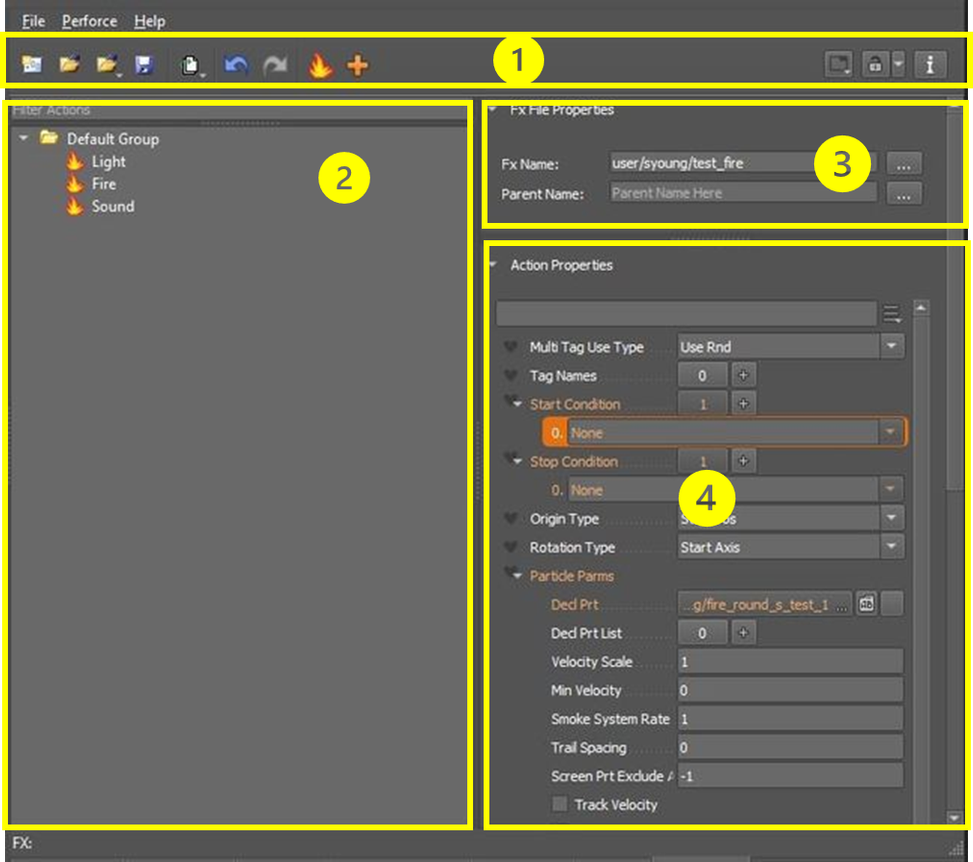Image resolution: width=973 pixels, height=862 pixels.
Task: Click the browse '...' button for Parent Name
Action: coord(904,194)
